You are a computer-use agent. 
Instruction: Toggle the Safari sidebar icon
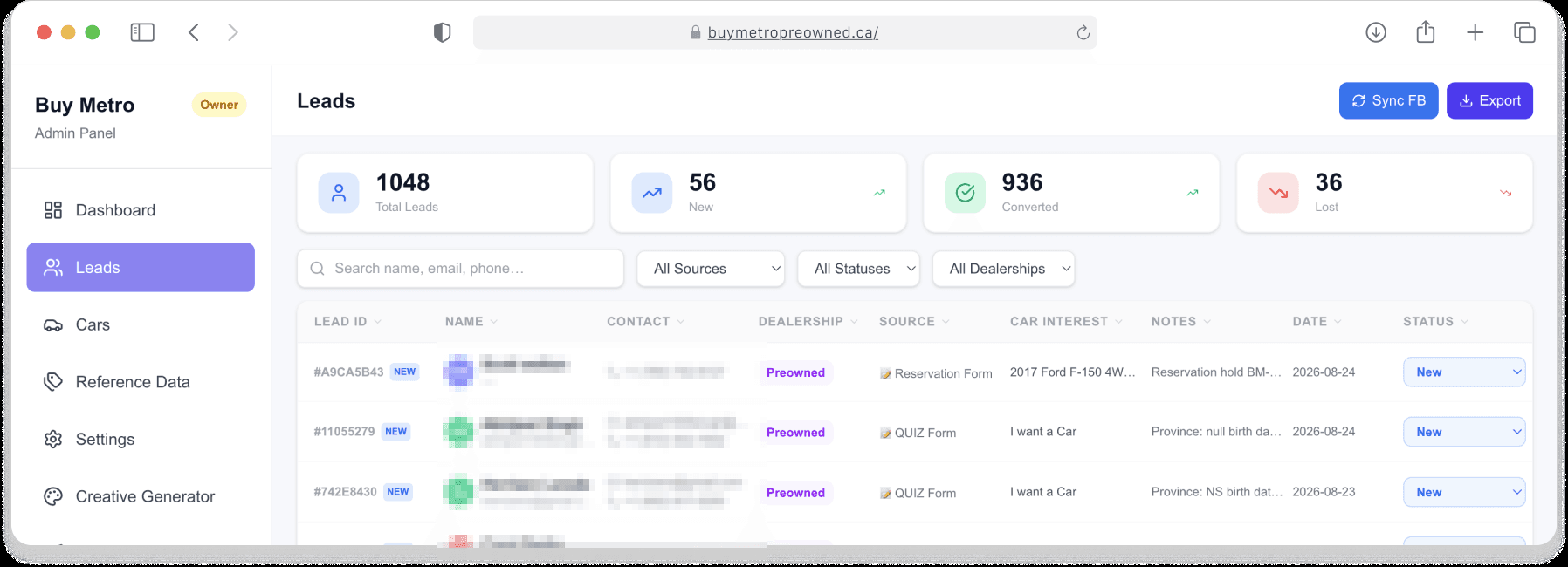pyautogui.click(x=142, y=32)
